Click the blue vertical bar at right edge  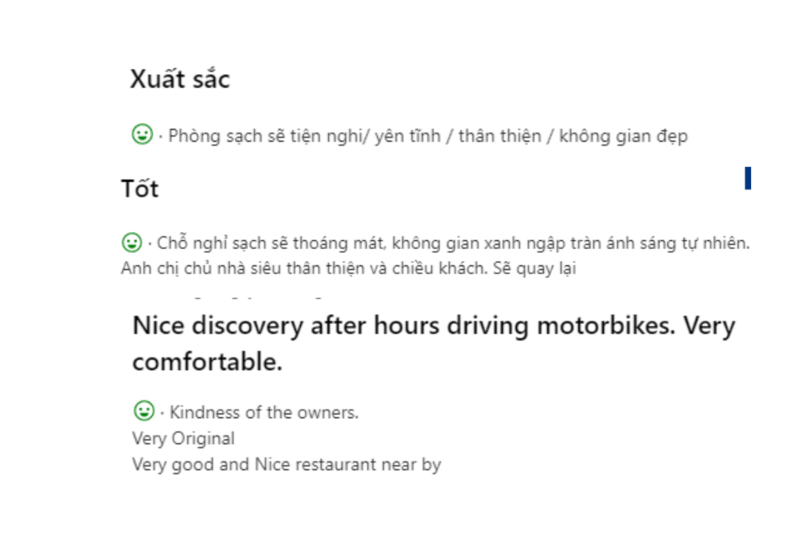[747, 179]
